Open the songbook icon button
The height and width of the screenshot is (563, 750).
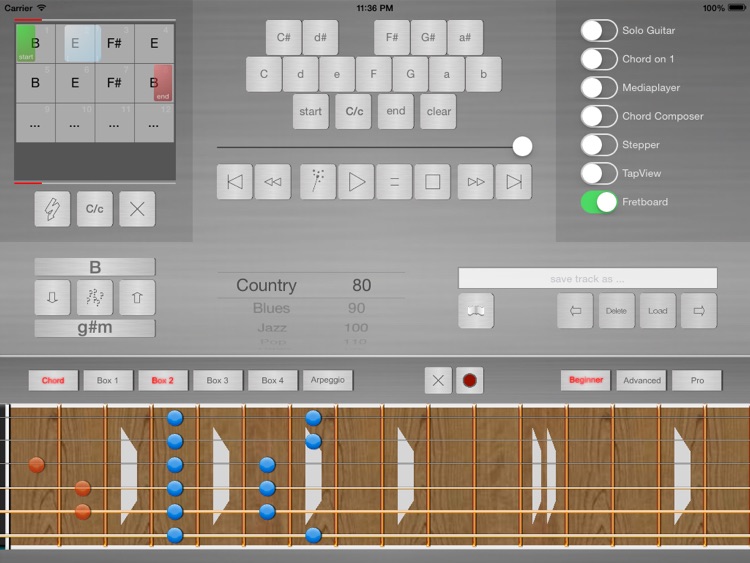[476, 311]
